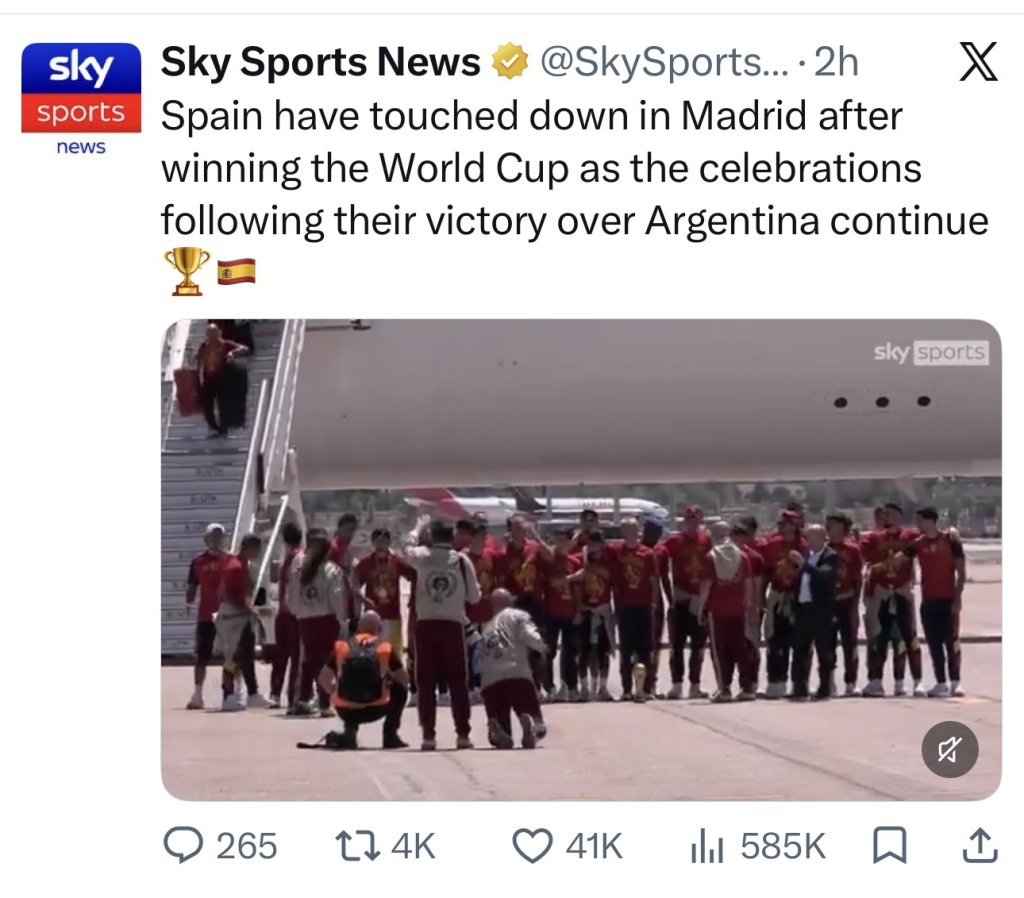
Task: Like the tweet with the heart icon
Action: (532, 846)
